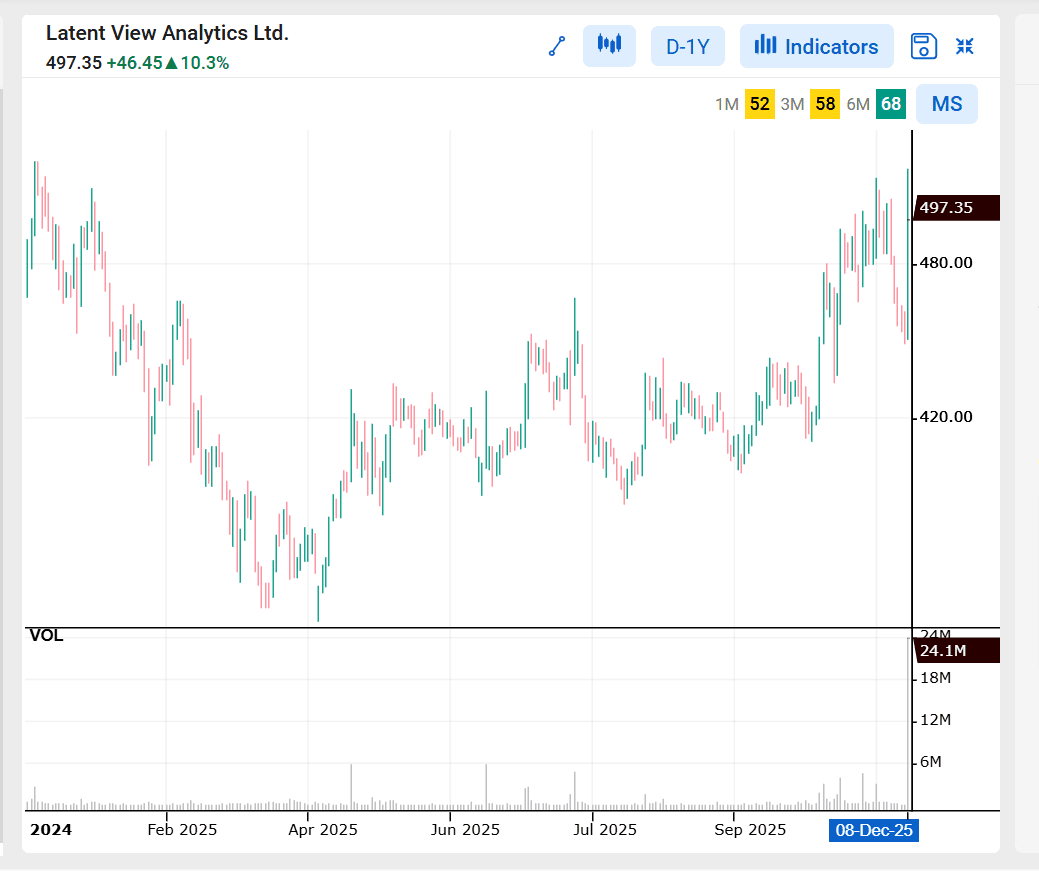Open the Indicators menu

click(816, 46)
